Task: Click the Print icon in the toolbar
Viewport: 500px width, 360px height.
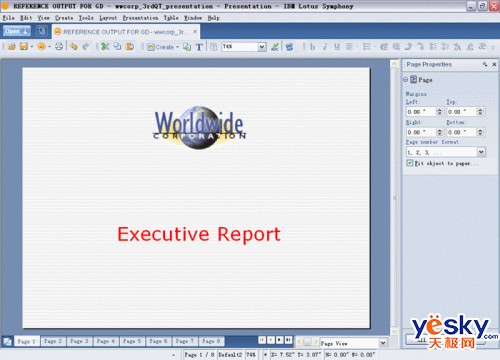Action: (x=59, y=47)
